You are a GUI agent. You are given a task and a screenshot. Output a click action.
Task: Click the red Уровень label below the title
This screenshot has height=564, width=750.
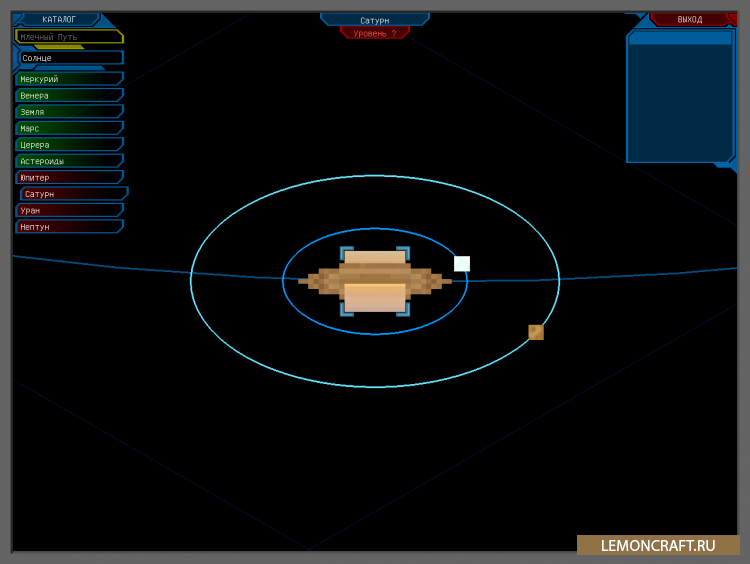(x=375, y=33)
